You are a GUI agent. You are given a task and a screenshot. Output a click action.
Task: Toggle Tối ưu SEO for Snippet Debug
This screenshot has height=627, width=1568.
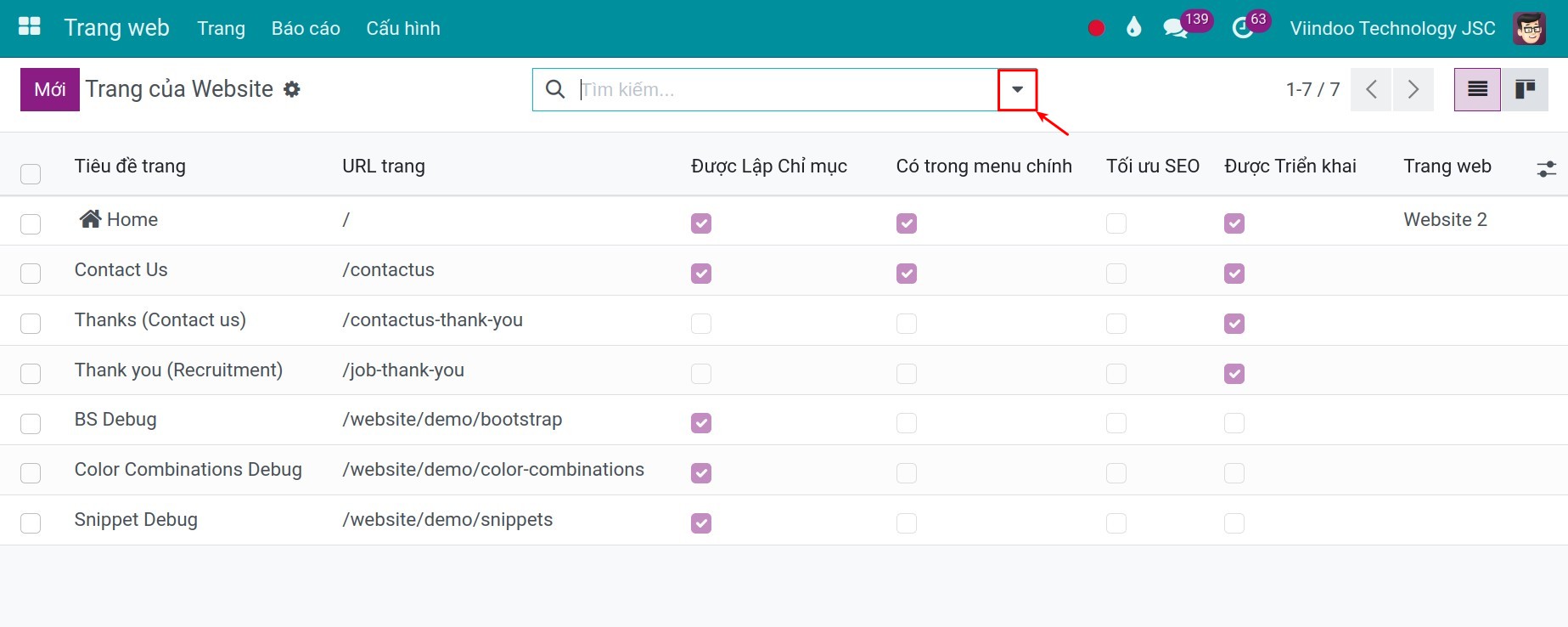coord(1116,523)
